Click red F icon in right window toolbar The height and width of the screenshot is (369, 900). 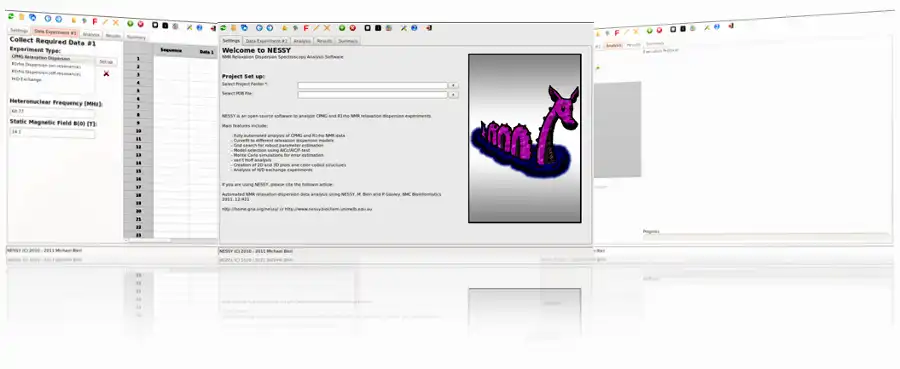[x=617, y=33]
